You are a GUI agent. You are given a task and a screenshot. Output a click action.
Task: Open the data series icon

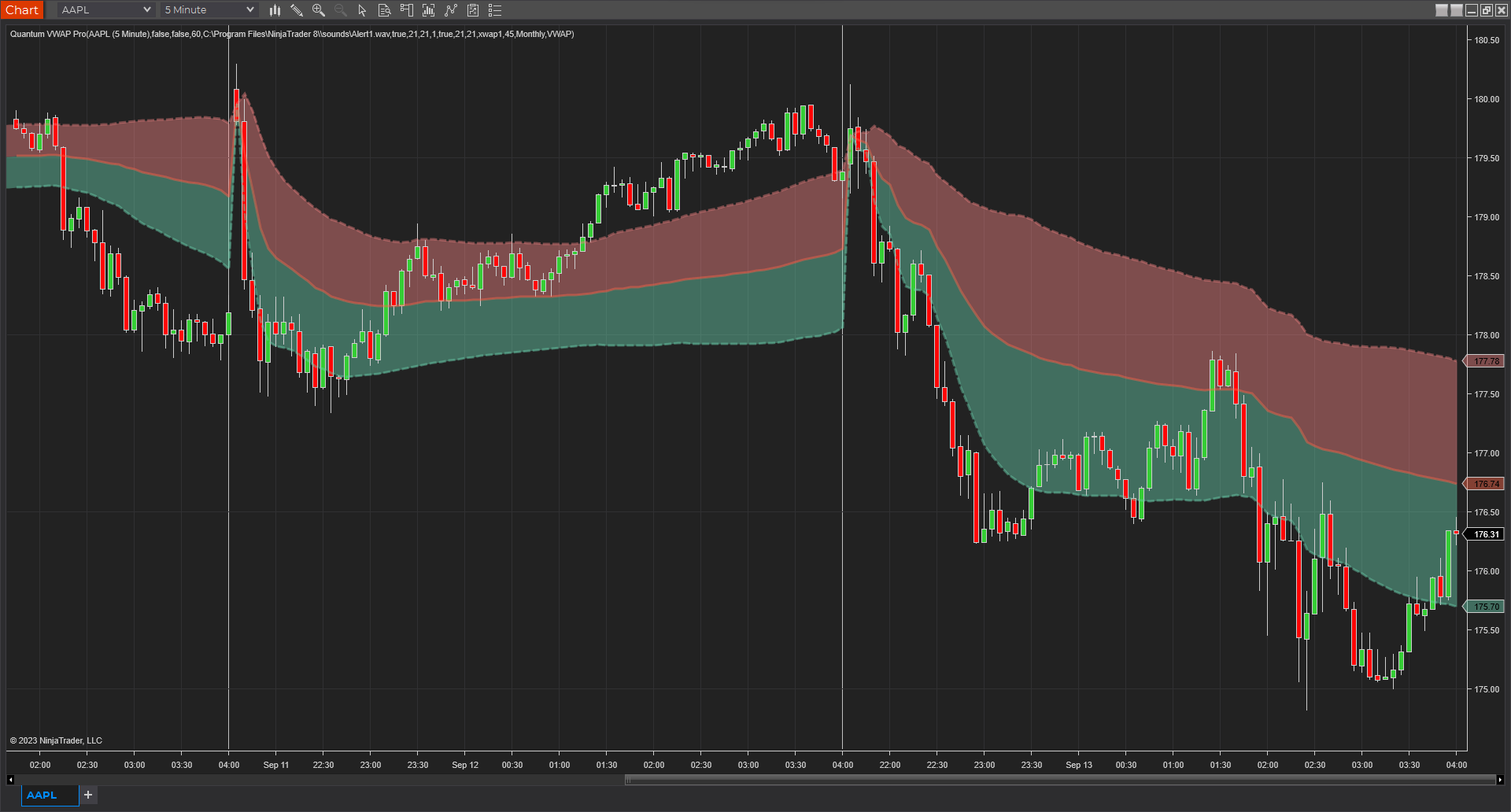429,10
